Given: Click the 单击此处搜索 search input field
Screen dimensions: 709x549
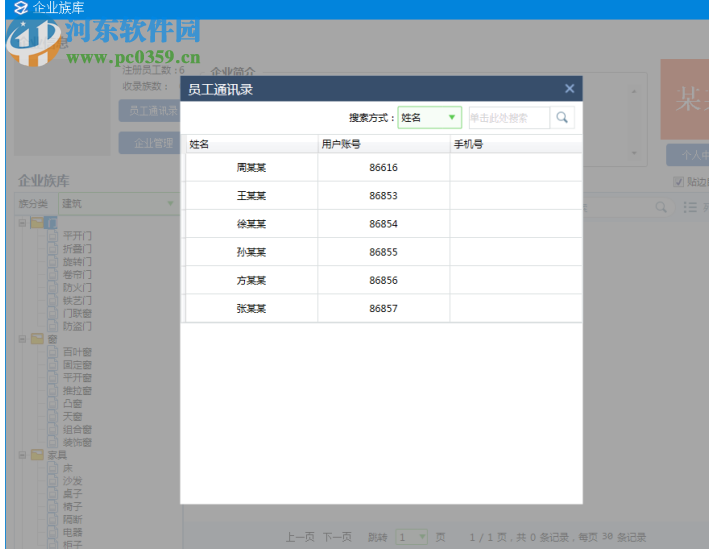Looking at the screenshot, I should (x=509, y=118).
